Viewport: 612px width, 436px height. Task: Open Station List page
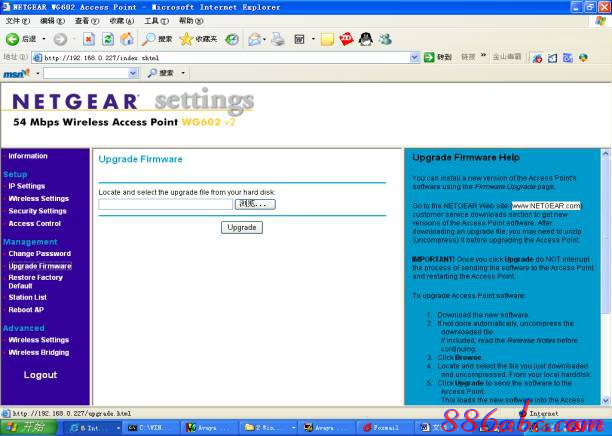point(28,297)
